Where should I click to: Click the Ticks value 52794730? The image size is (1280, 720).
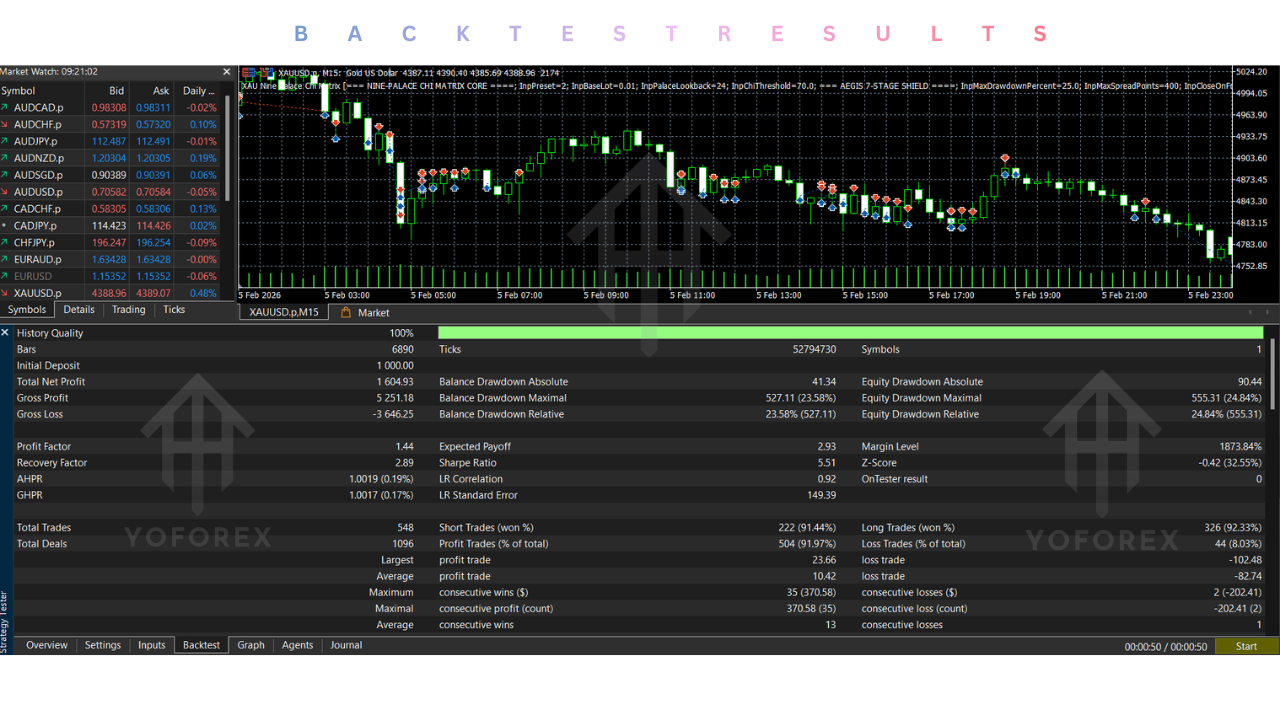tap(814, 350)
